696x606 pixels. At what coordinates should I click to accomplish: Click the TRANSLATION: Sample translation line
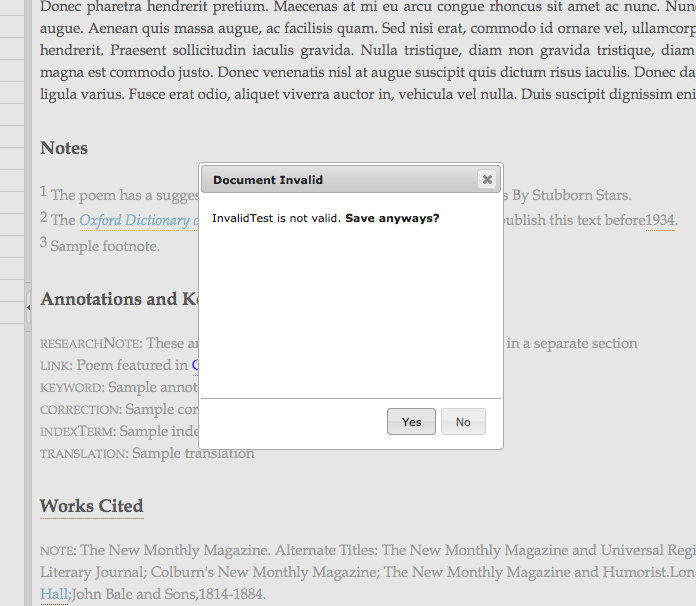click(147, 453)
